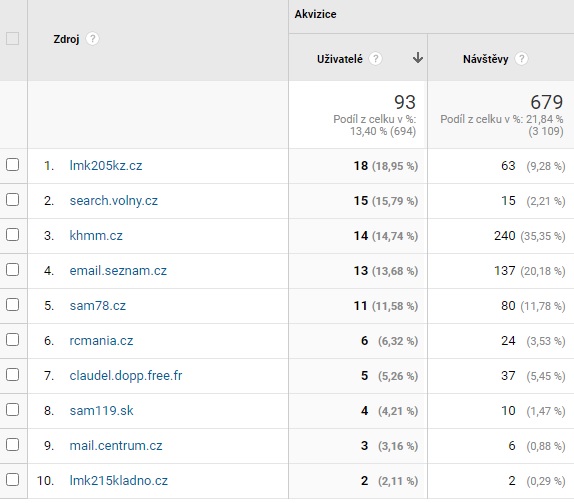Select the khmm.cz row checkbox

tap(12, 235)
